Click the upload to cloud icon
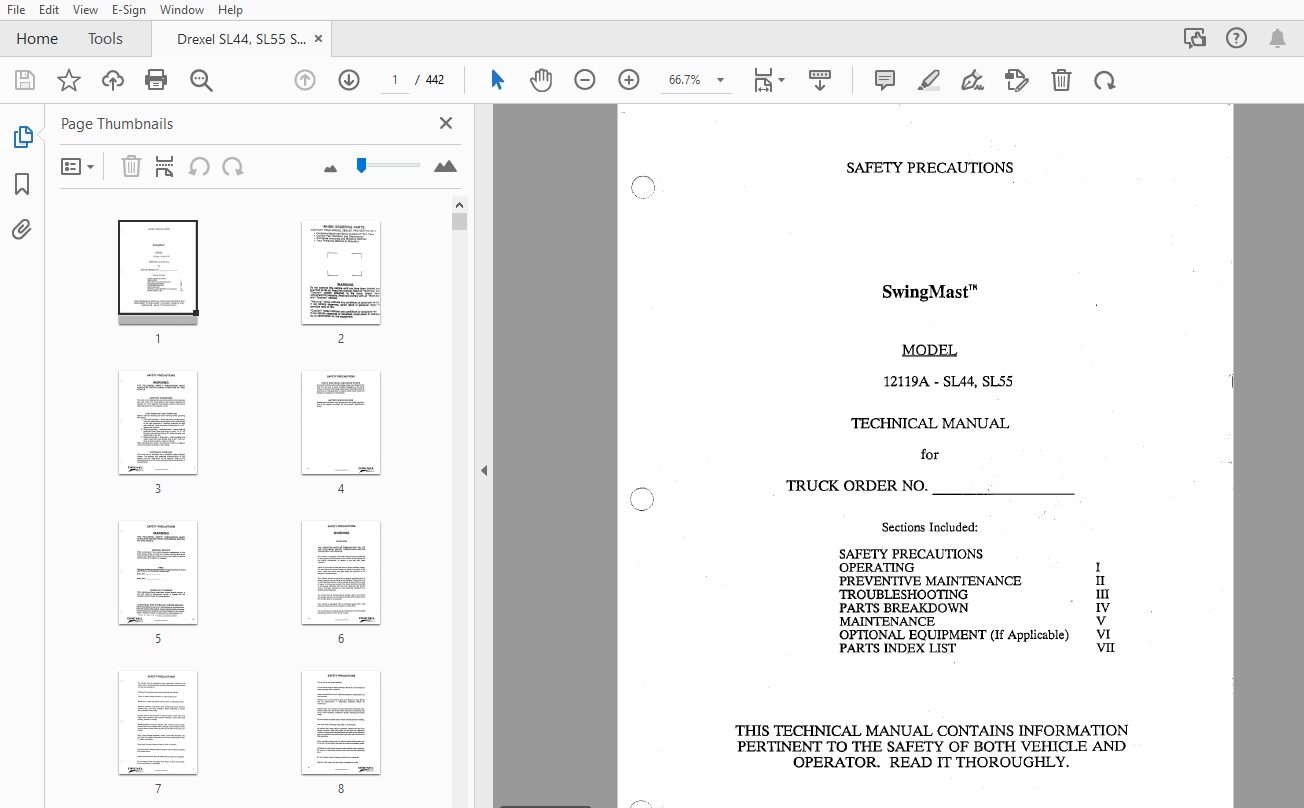Viewport: 1304px width, 808px height. pyautogui.click(x=113, y=80)
